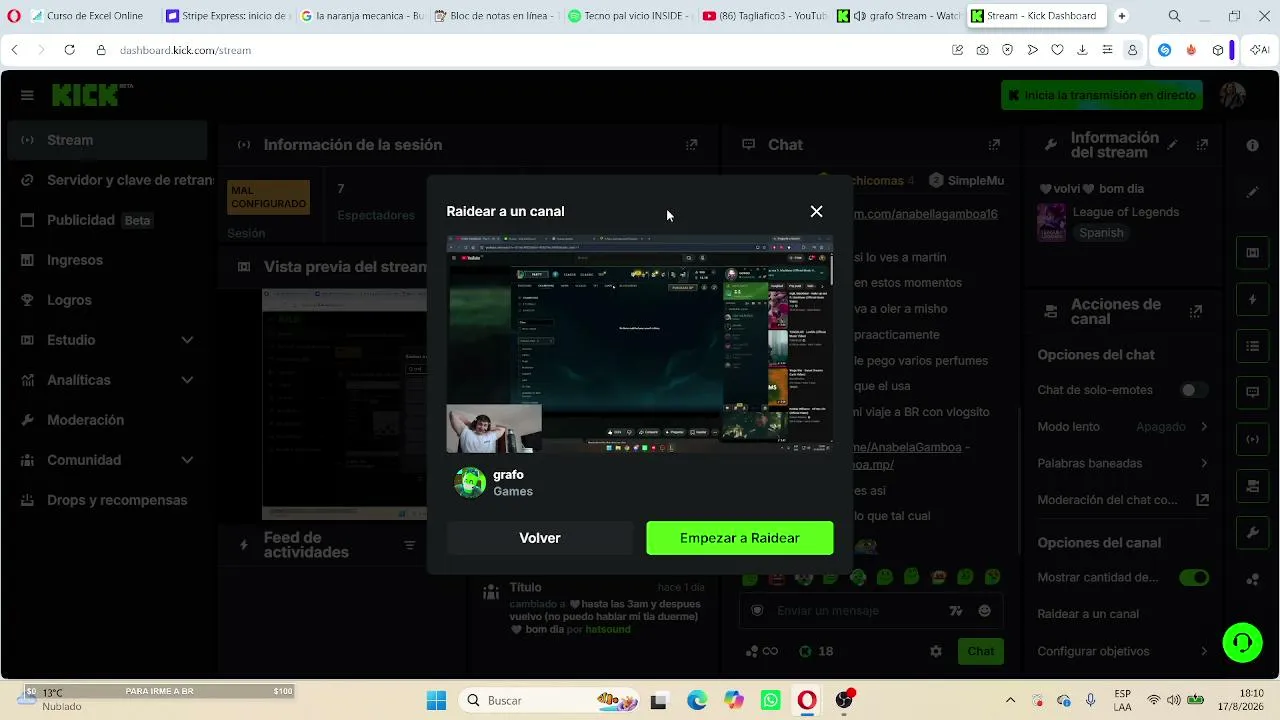Open the grafo stream preview thumbnail
Screen dimensions: 1280x720
(640, 344)
